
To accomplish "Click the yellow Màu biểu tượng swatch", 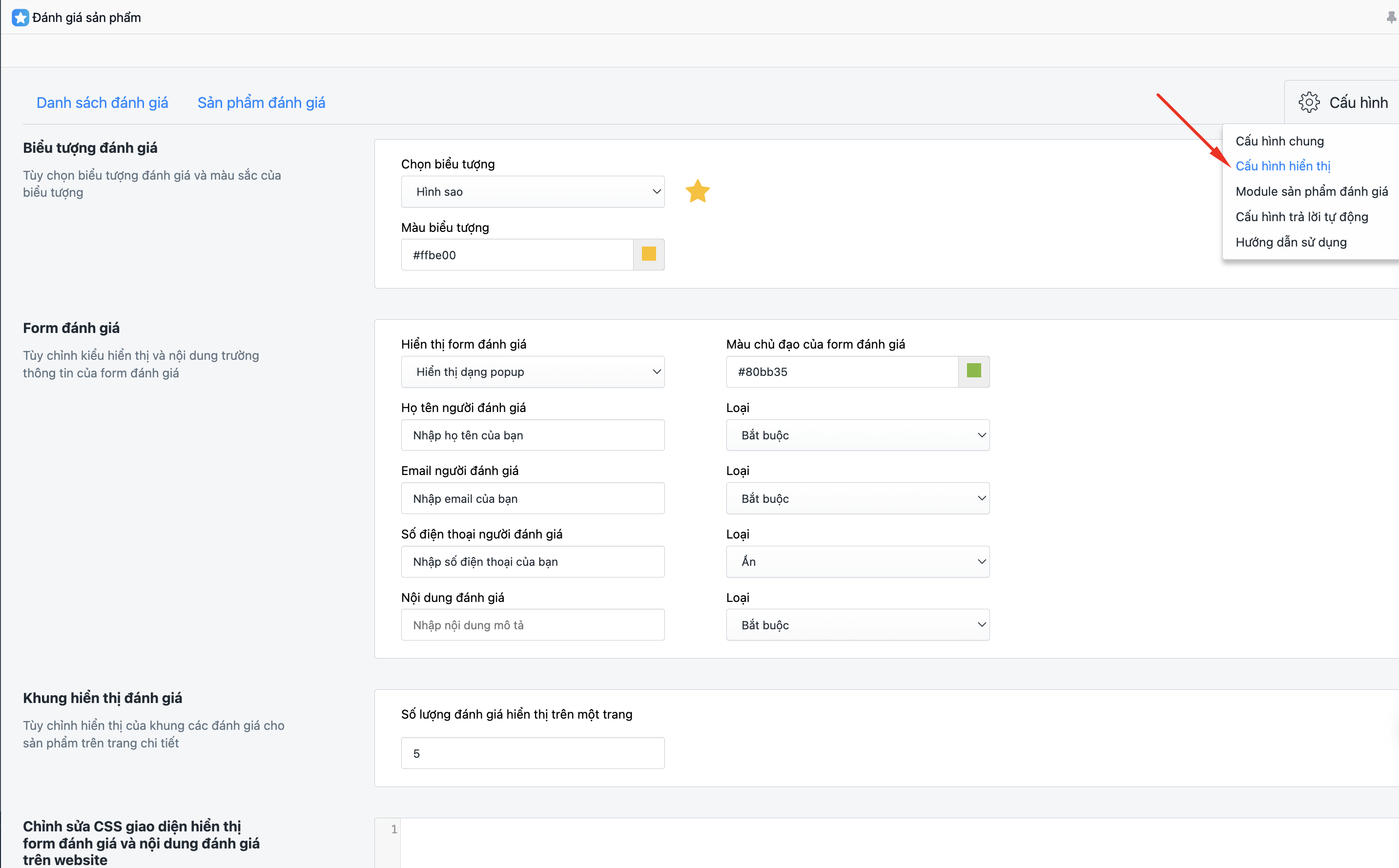I will [649, 254].
